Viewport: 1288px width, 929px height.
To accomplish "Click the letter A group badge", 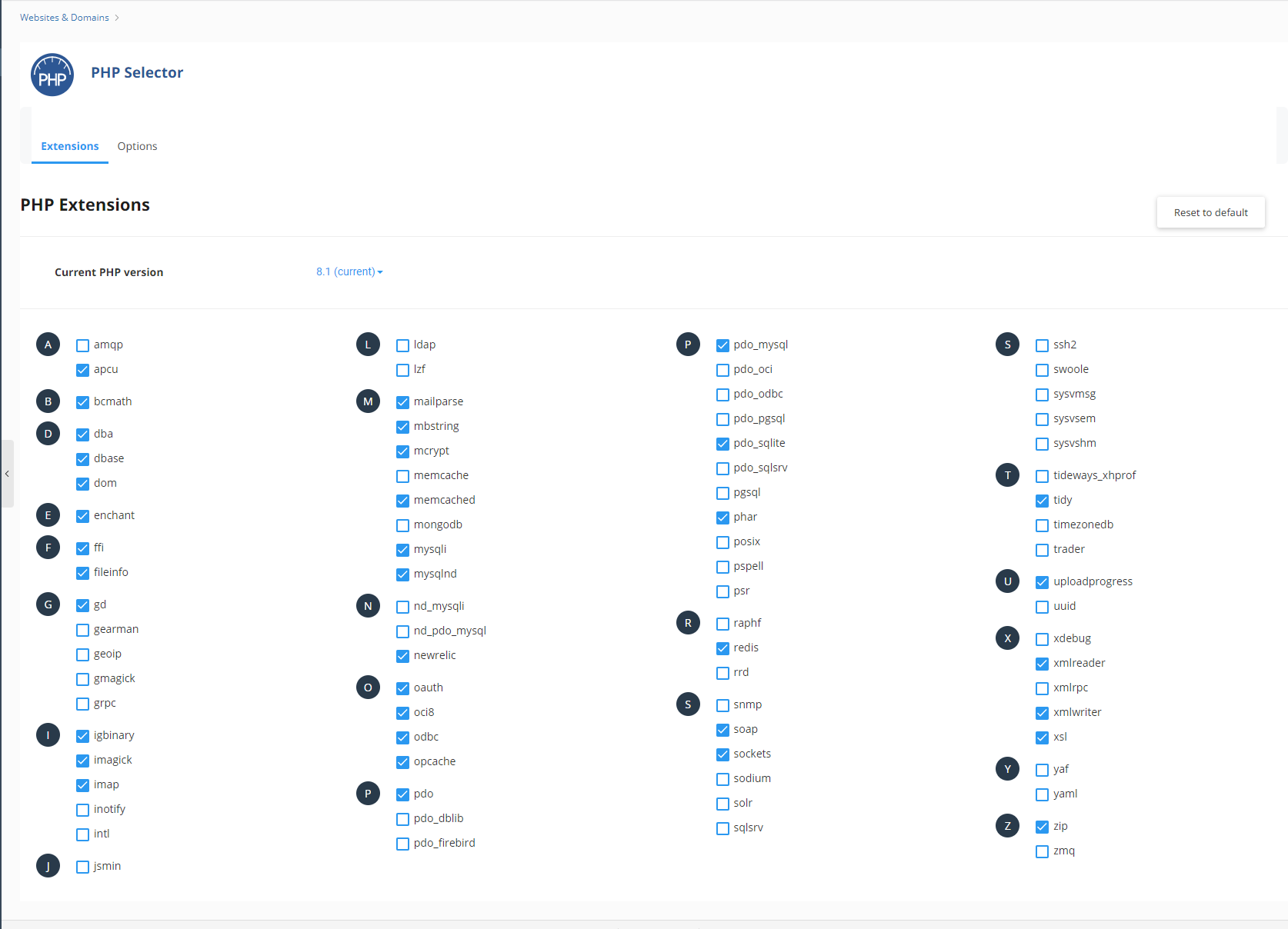I will 48,345.
